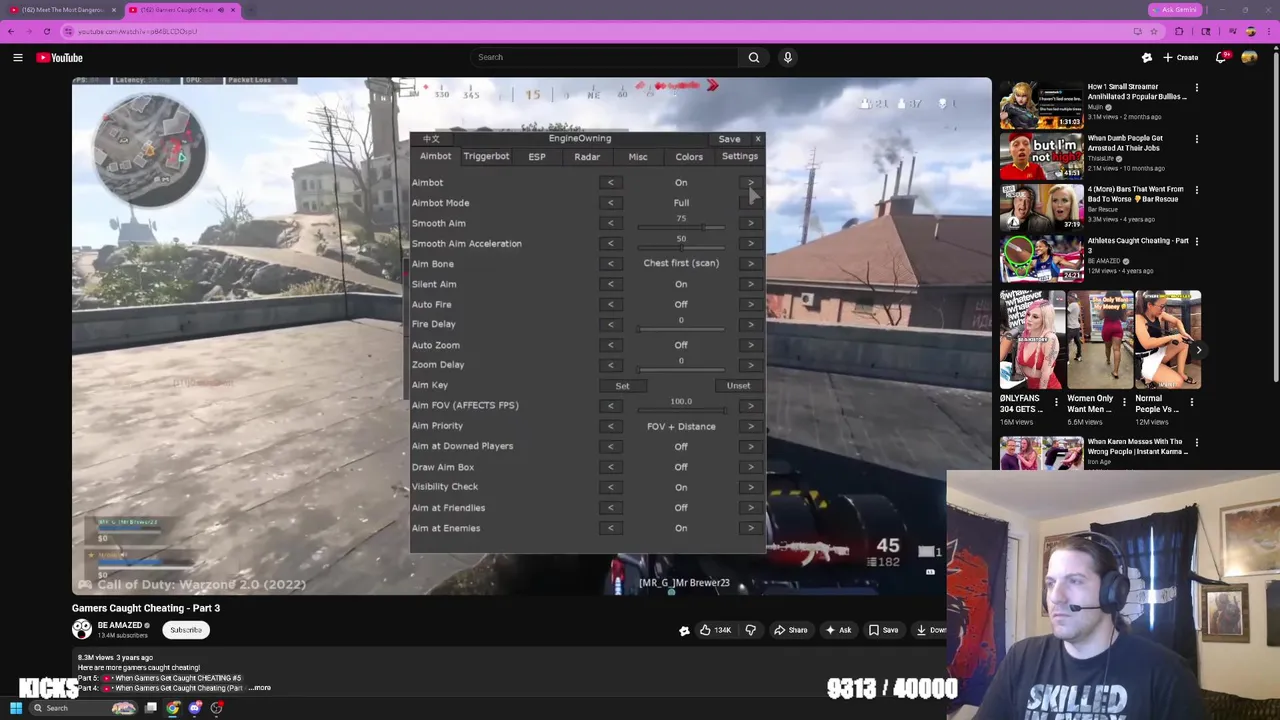Open the Ask button under the video

tap(839, 630)
